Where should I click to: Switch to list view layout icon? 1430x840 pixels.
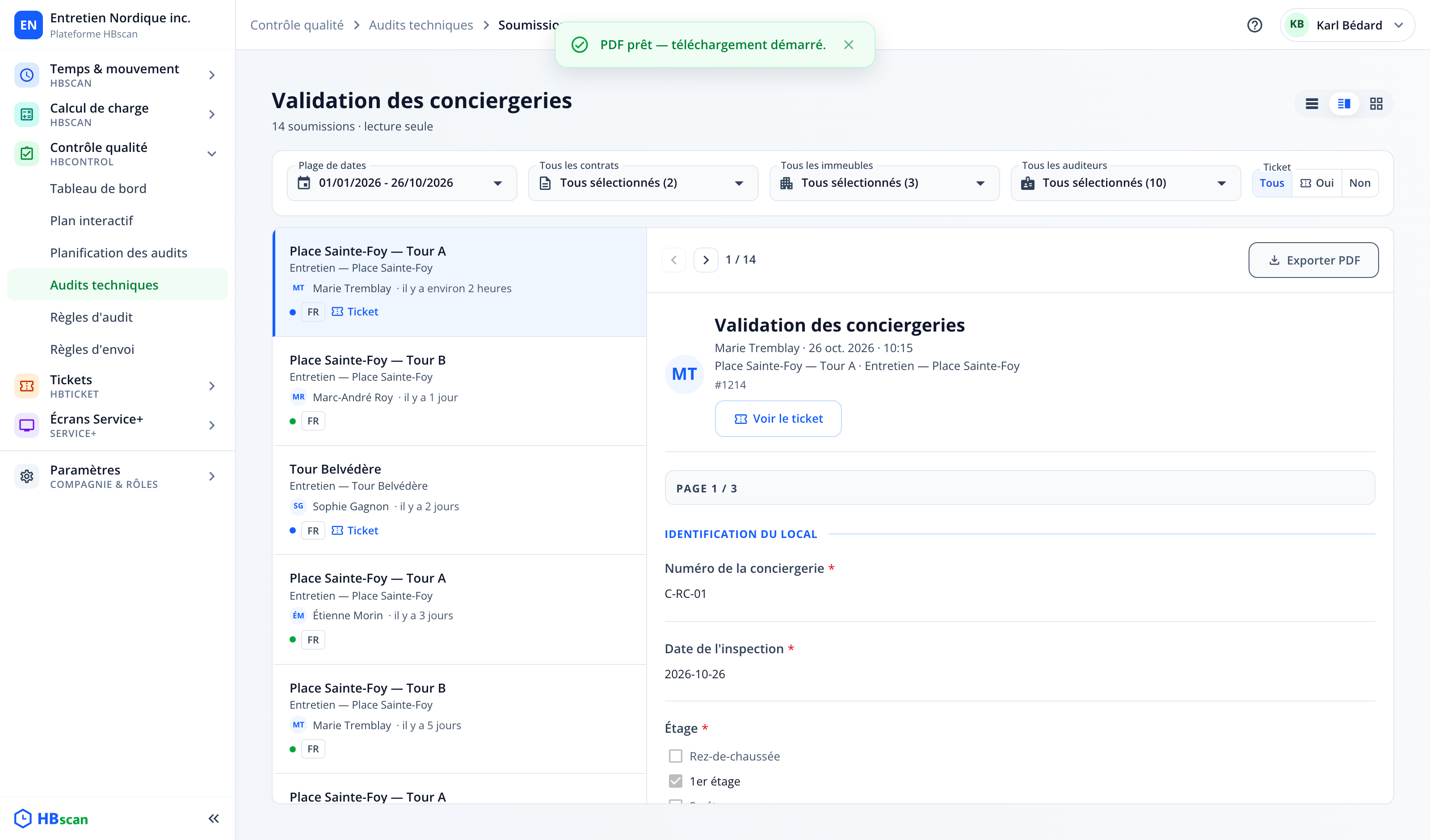click(x=1312, y=104)
